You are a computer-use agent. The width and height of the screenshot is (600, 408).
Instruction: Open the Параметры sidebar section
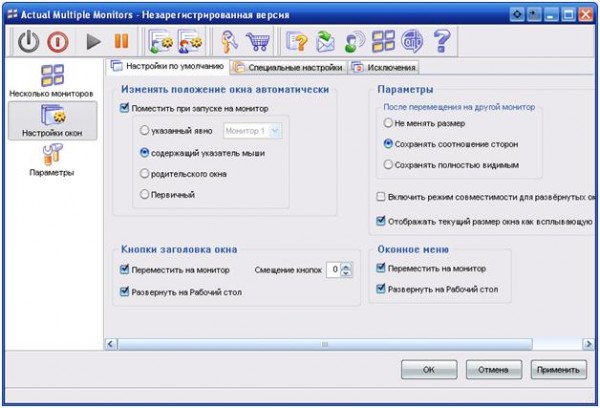tap(52, 160)
